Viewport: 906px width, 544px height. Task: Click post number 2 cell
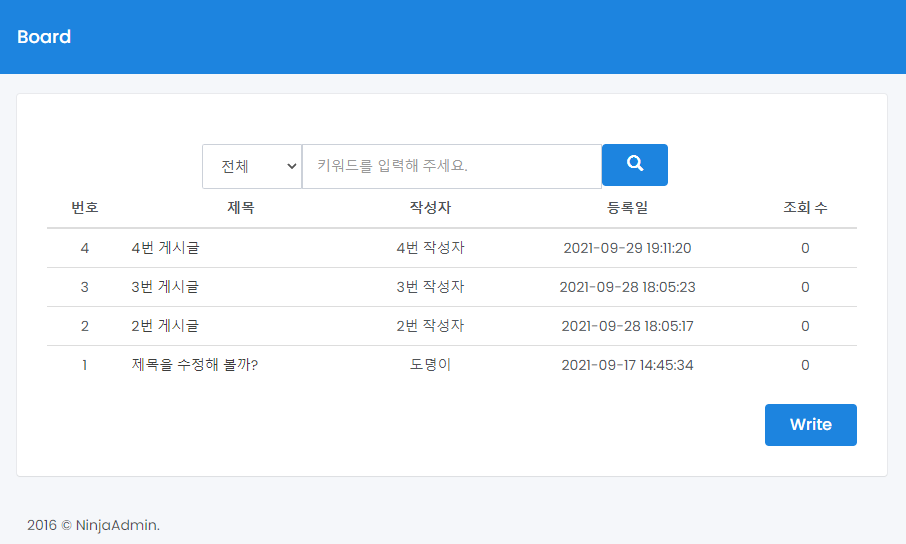click(84, 326)
